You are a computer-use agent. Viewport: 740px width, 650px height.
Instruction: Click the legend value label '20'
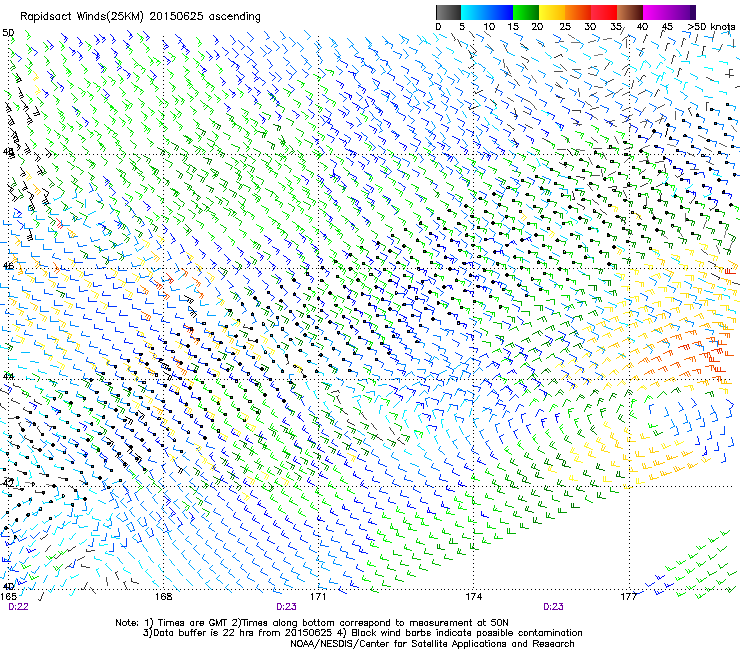pos(537,27)
